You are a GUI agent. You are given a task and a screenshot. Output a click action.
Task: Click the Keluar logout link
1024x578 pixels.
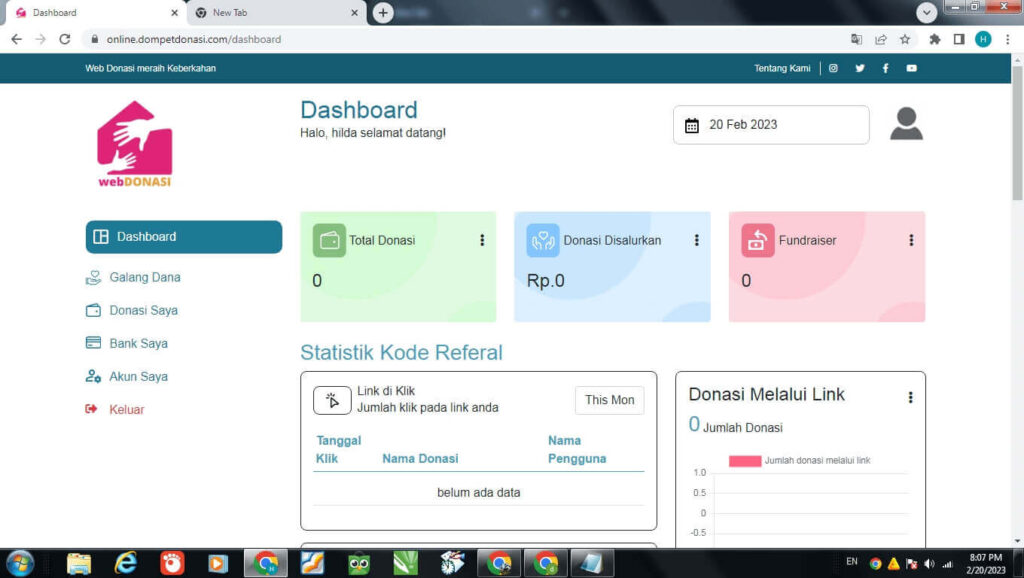coord(126,409)
